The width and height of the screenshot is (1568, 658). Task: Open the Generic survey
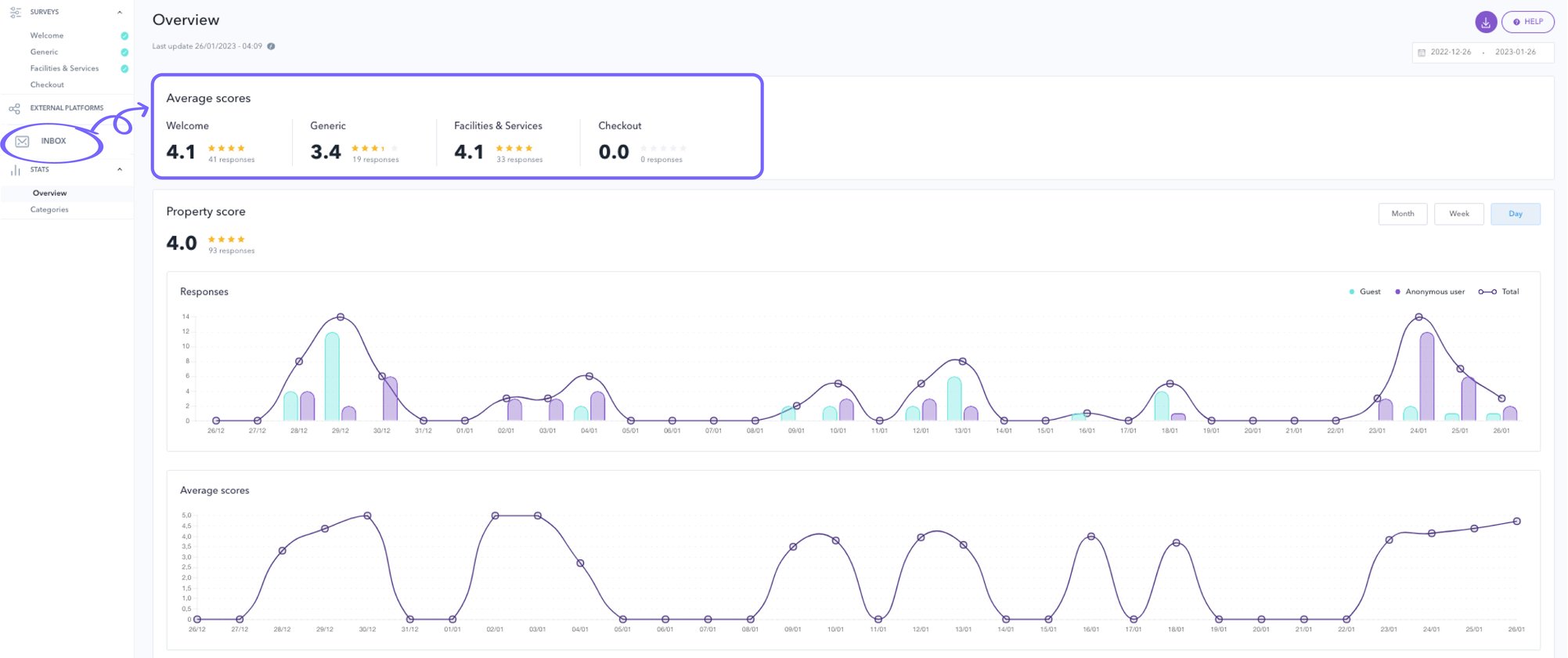click(44, 52)
